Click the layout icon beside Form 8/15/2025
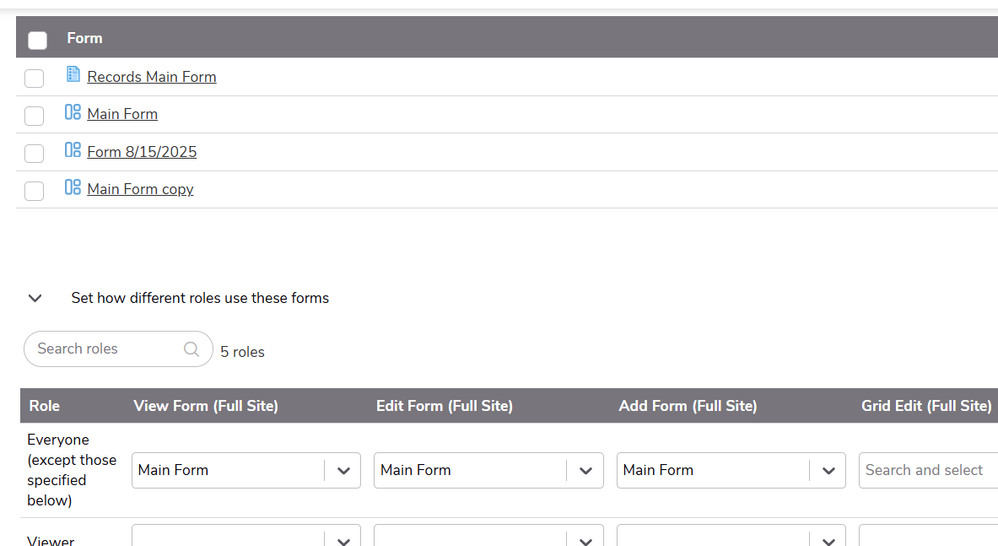The image size is (998, 546). 73,151
